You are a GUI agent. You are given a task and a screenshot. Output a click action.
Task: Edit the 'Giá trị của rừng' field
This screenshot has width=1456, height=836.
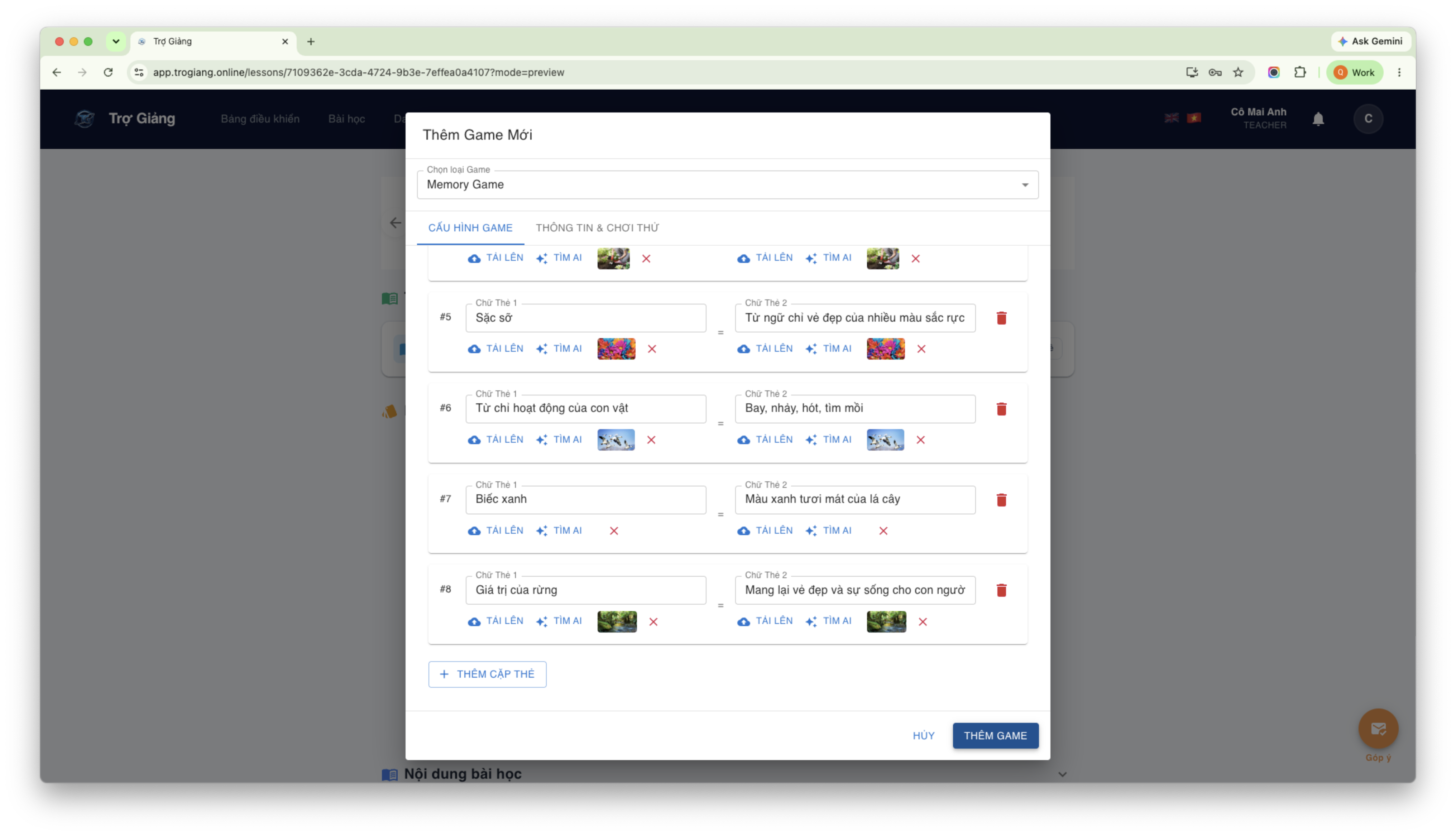tap(586, 590)
